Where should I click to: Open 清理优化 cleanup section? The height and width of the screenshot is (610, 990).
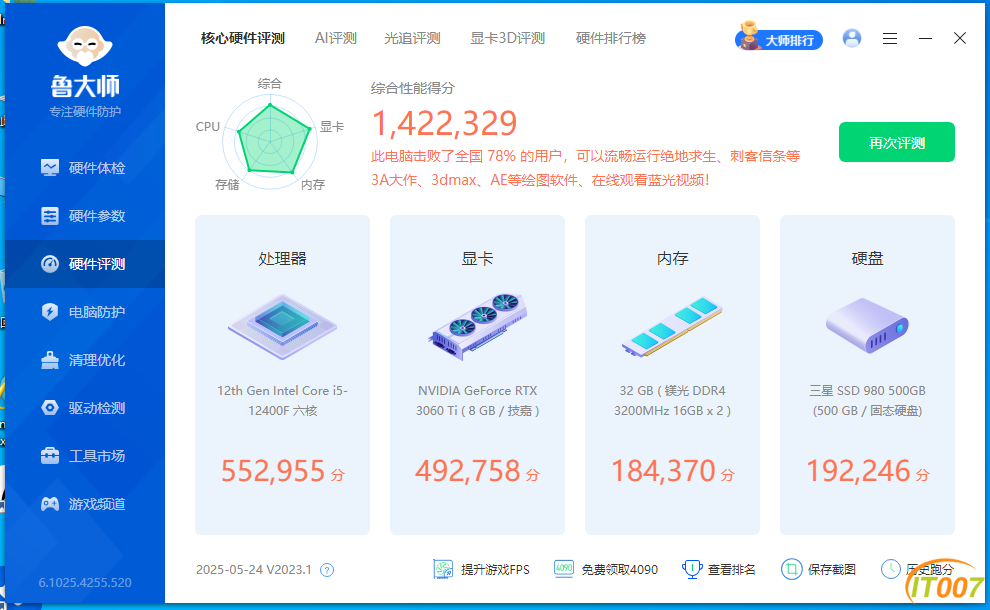[x=85, y=360]
